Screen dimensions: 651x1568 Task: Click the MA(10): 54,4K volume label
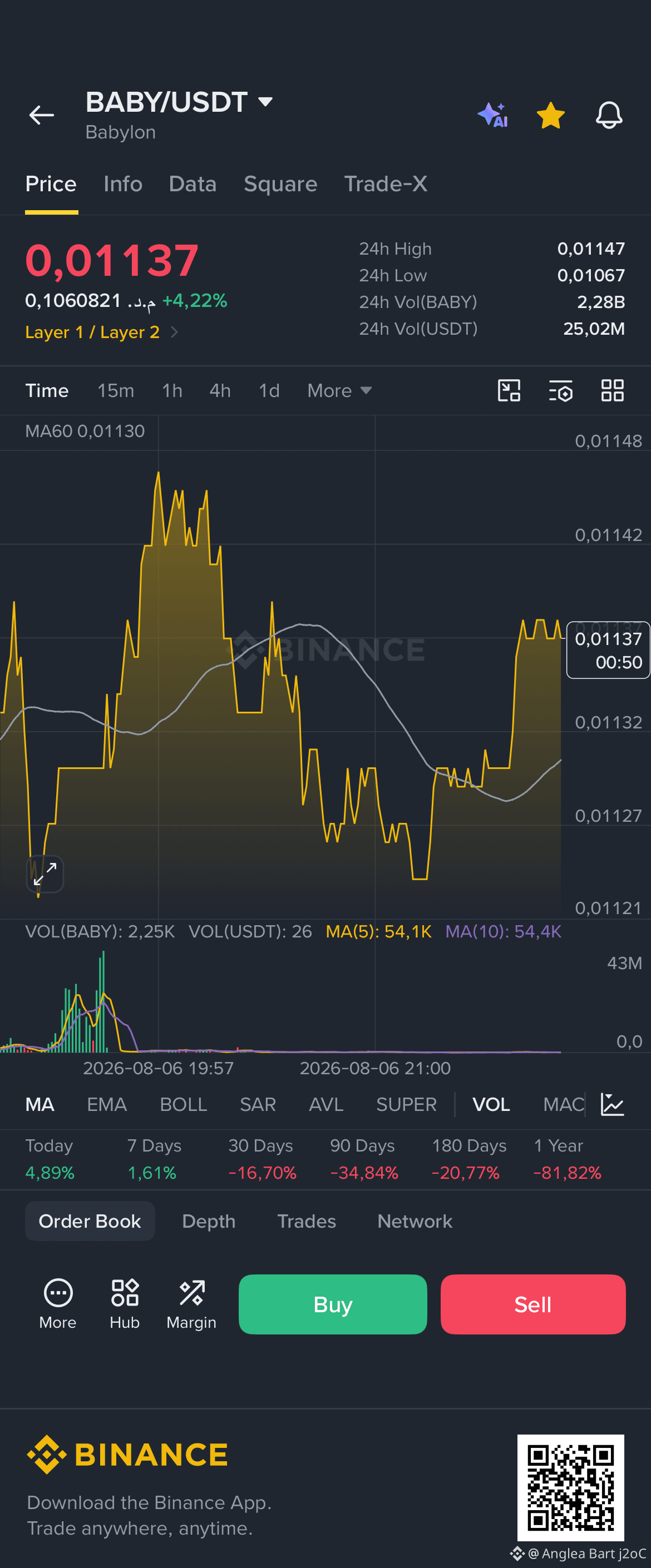click(503, 931)
